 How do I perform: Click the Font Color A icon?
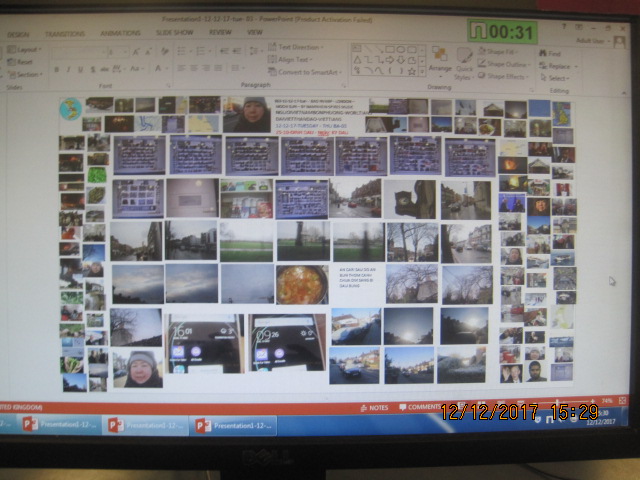pos(160,69)
